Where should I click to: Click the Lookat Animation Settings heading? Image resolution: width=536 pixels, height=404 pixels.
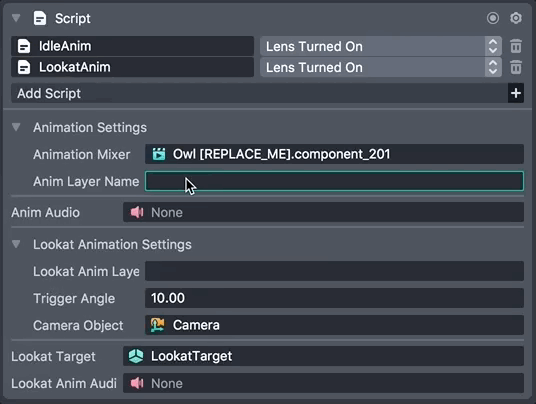pos(112,245)
